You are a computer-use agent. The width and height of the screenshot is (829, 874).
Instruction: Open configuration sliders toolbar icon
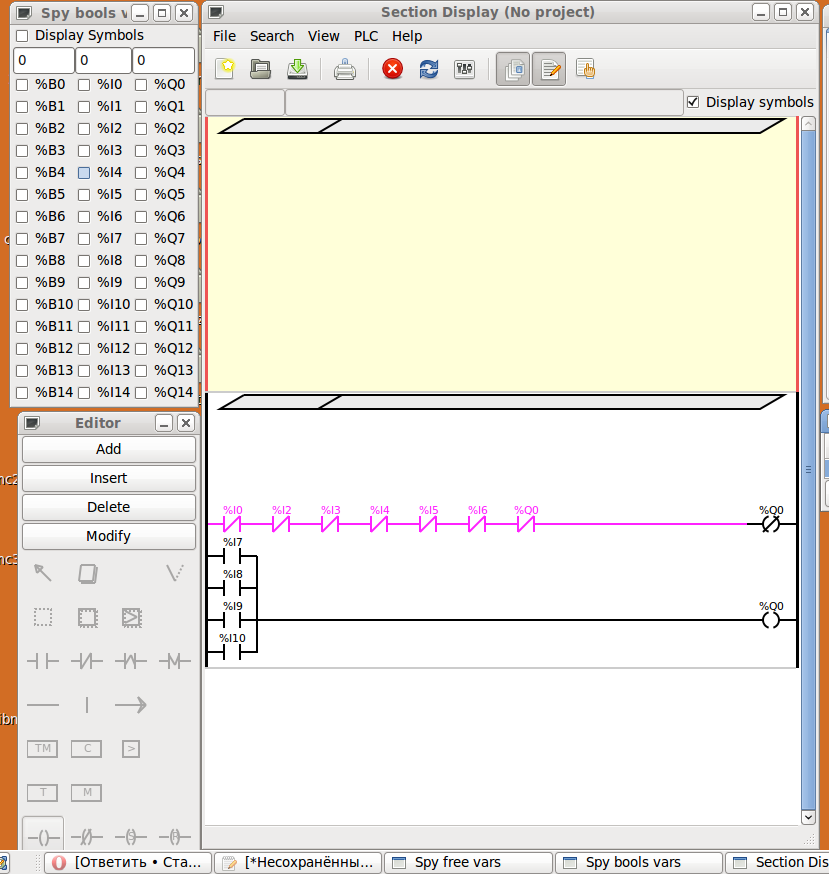[x=464, y=69]
